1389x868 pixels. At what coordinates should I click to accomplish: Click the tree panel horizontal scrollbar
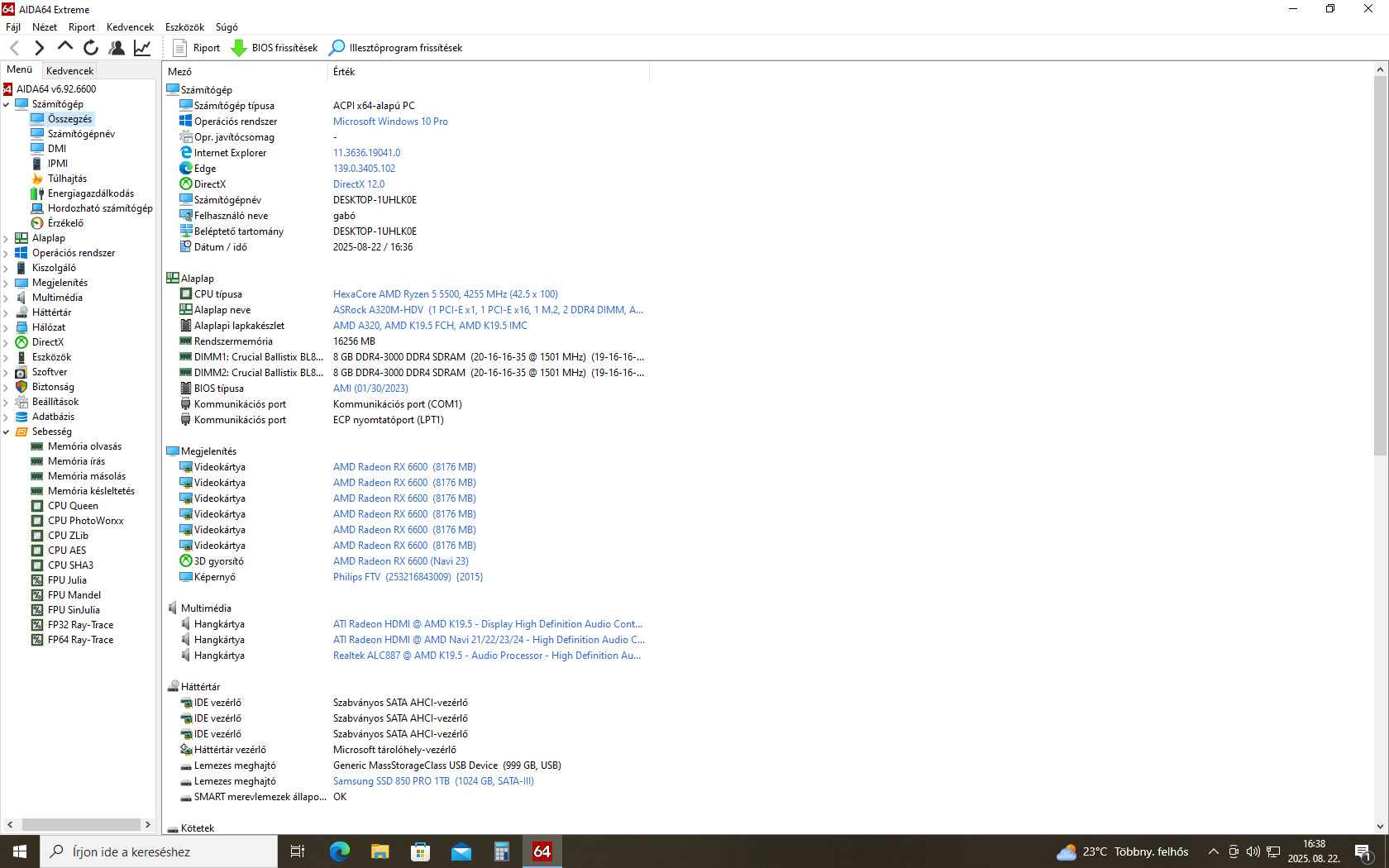[81, 824]
